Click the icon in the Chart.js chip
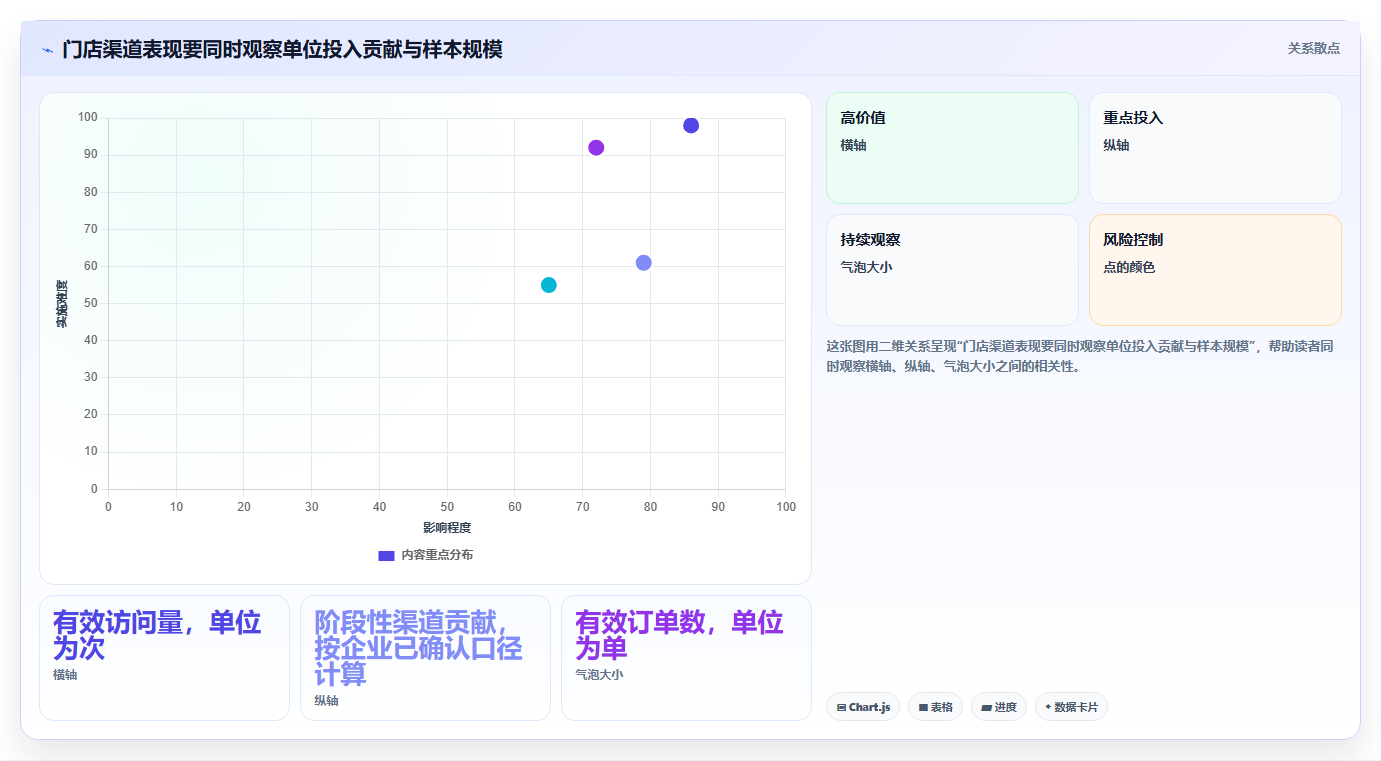 841,708
